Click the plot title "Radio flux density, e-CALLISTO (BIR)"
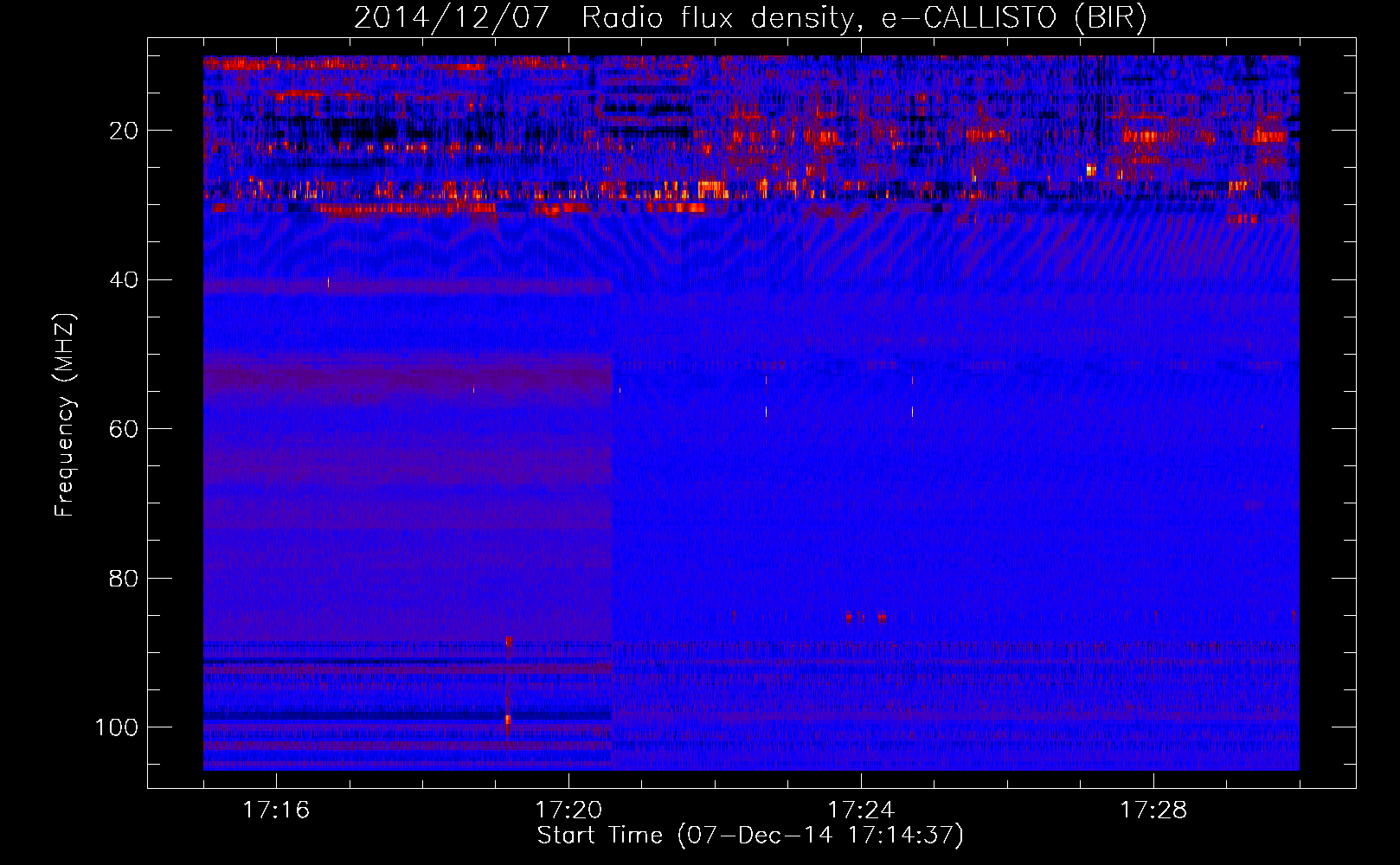 [x=864, y=18]
